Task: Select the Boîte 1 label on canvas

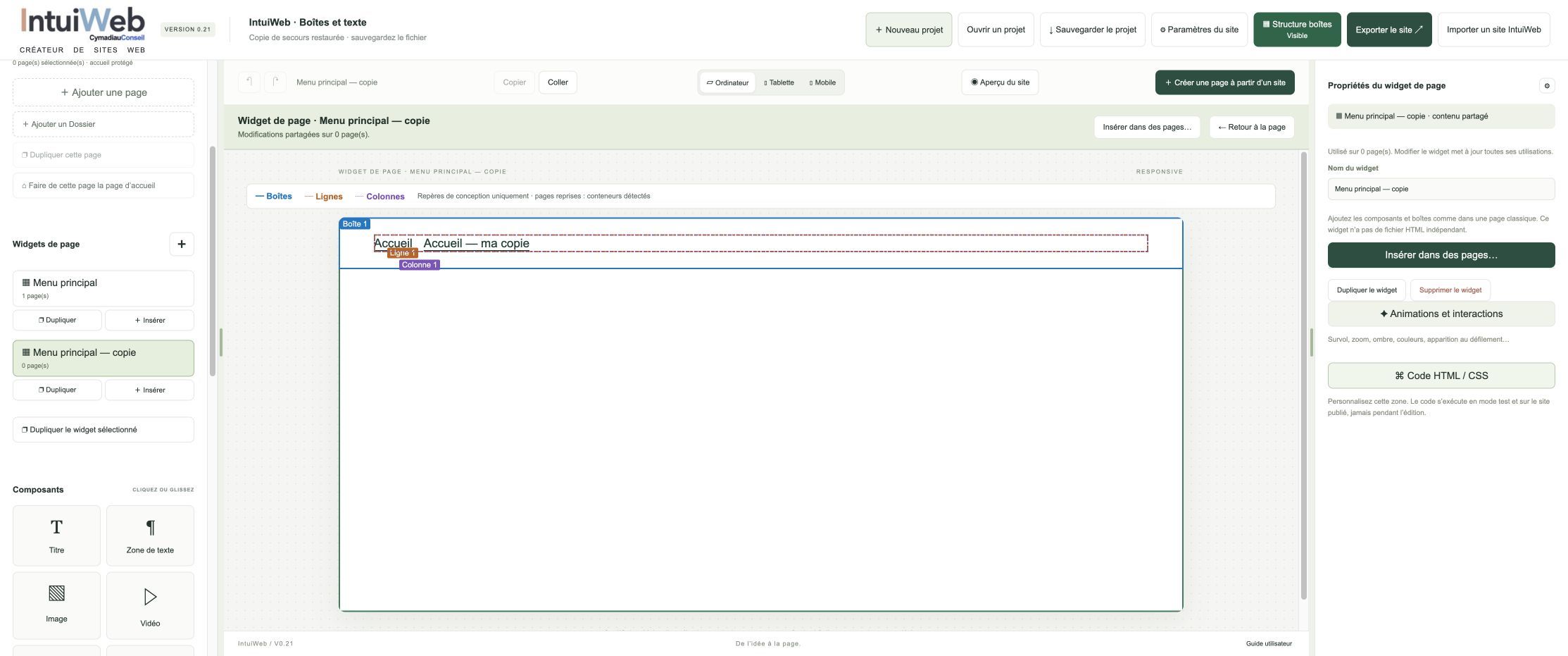Action: coord(354,224)
